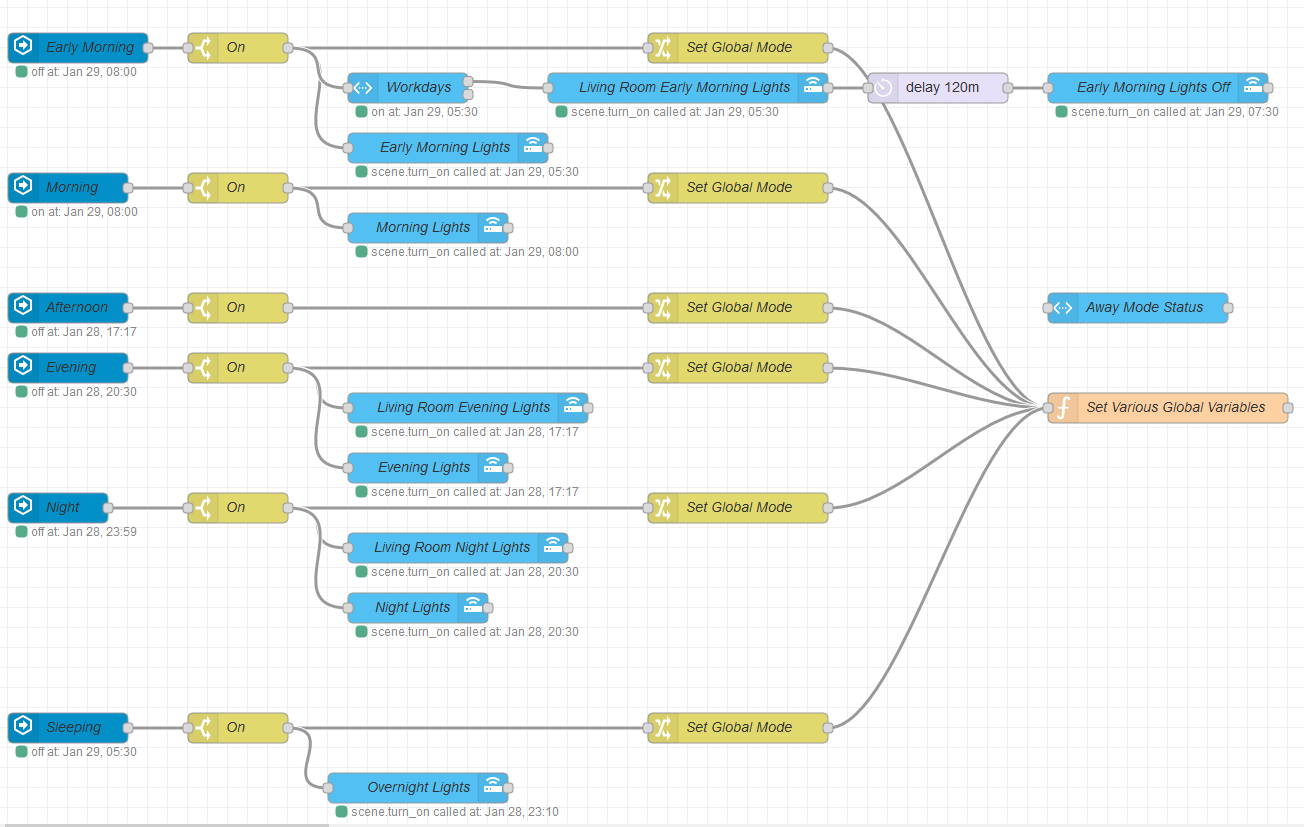
Task: Click status text 'on at: Jan 29, 05:30'
Action: (x=424, y=112)
